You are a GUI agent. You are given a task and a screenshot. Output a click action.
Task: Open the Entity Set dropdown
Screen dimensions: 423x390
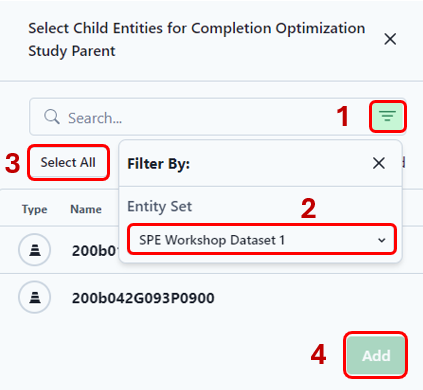[x=262, y=240]
